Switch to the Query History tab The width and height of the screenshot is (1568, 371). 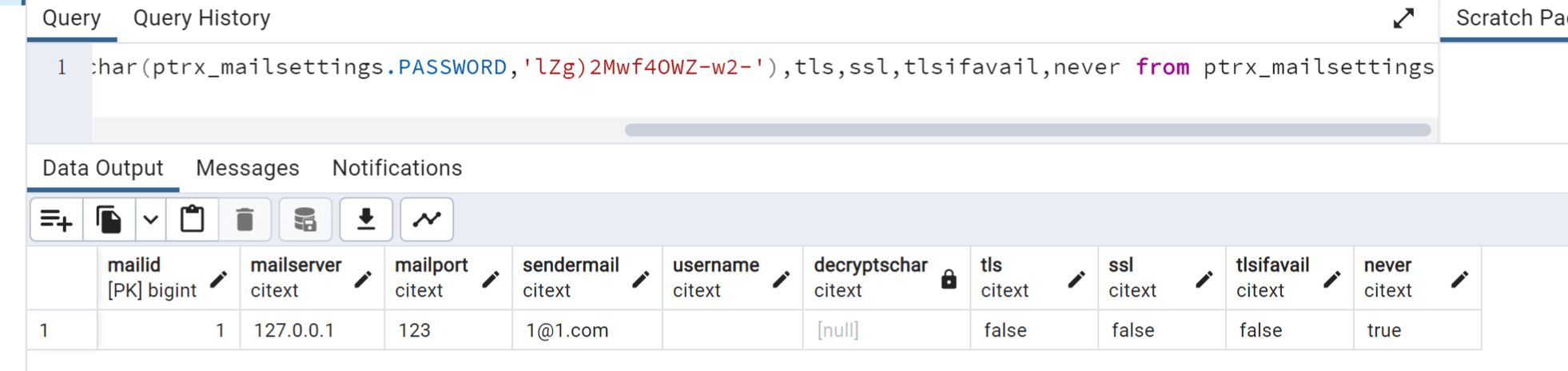(201, 18)
